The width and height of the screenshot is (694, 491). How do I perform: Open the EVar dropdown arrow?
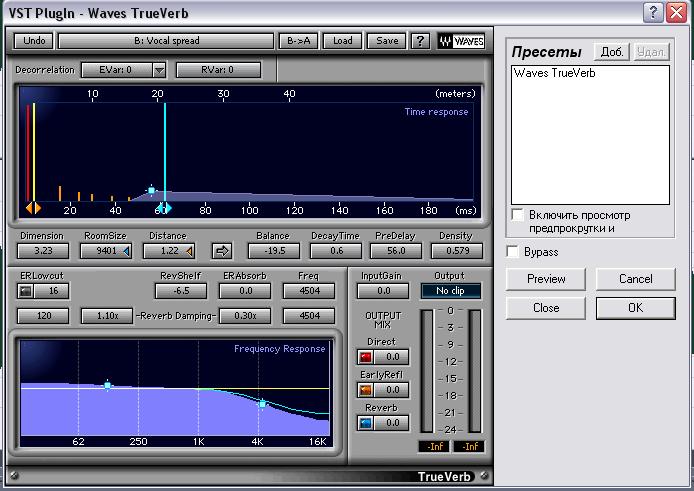159,70
